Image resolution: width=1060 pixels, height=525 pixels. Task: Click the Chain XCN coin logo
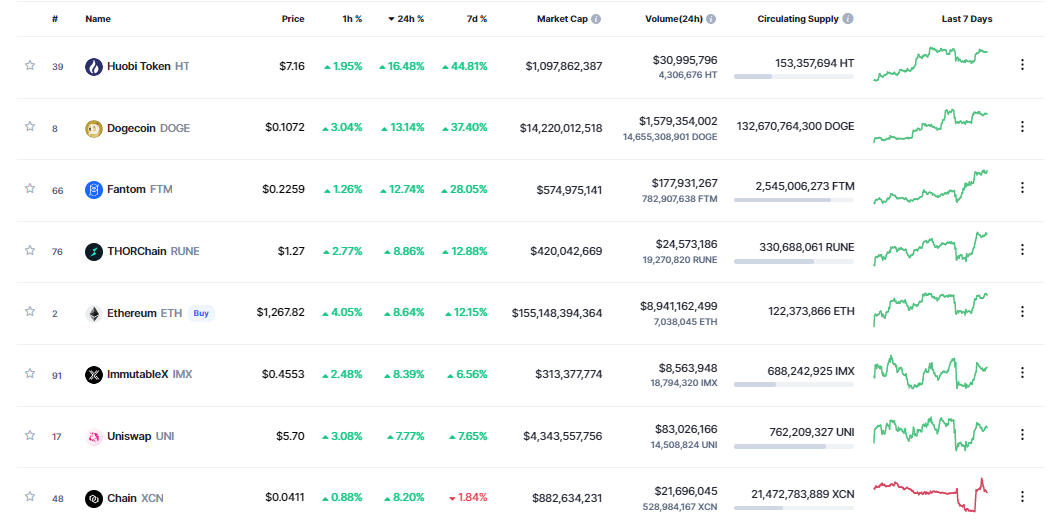(94, 499)
